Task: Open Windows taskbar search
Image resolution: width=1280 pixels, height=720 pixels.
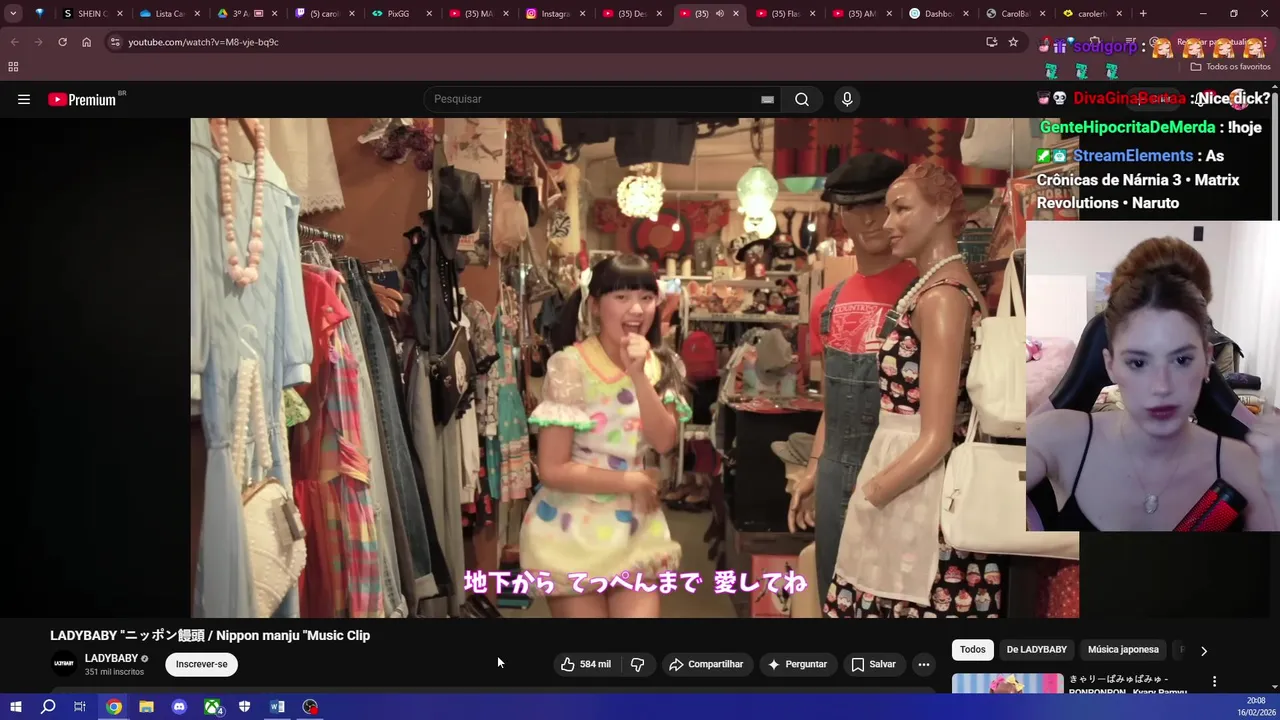Action: (x=48, y=707)
